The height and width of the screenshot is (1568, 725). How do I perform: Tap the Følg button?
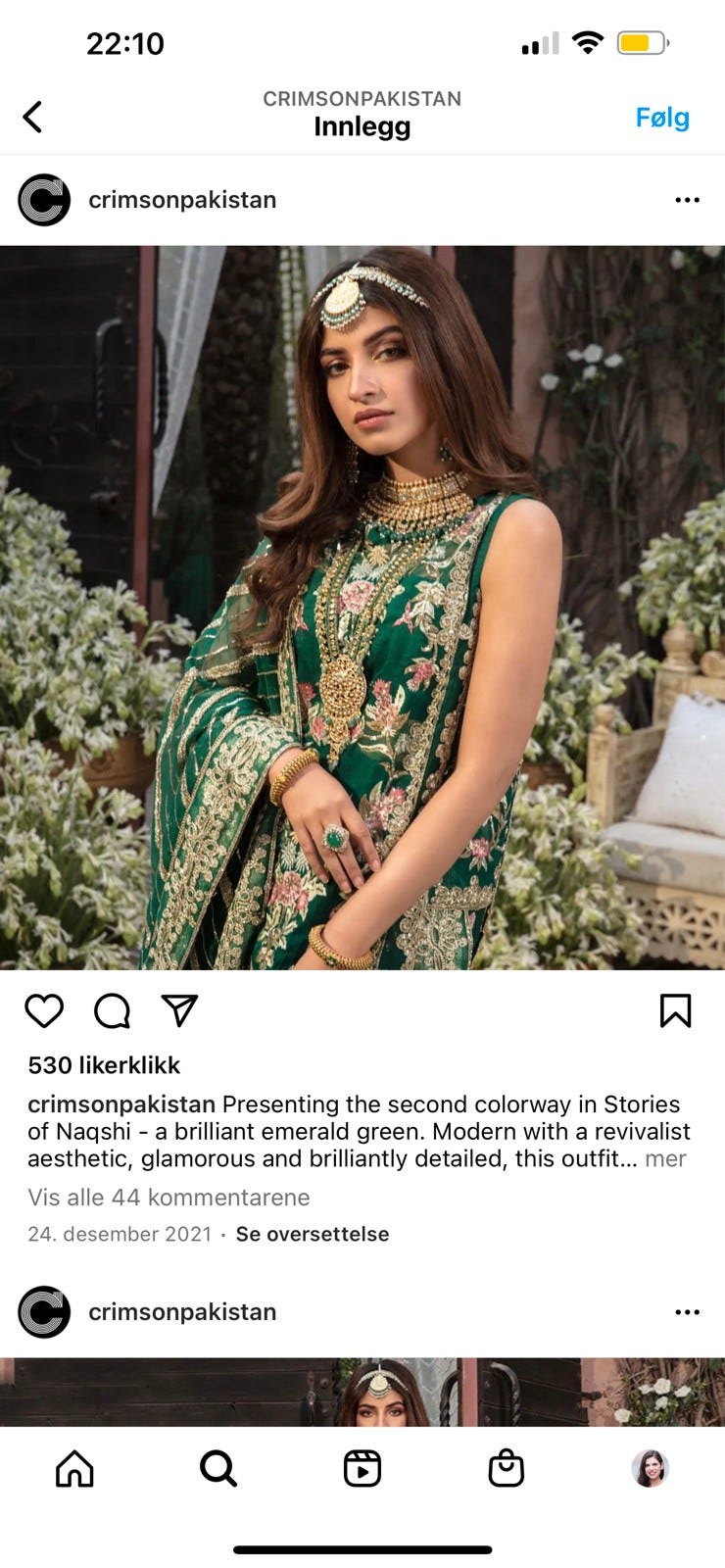[662, 118]
